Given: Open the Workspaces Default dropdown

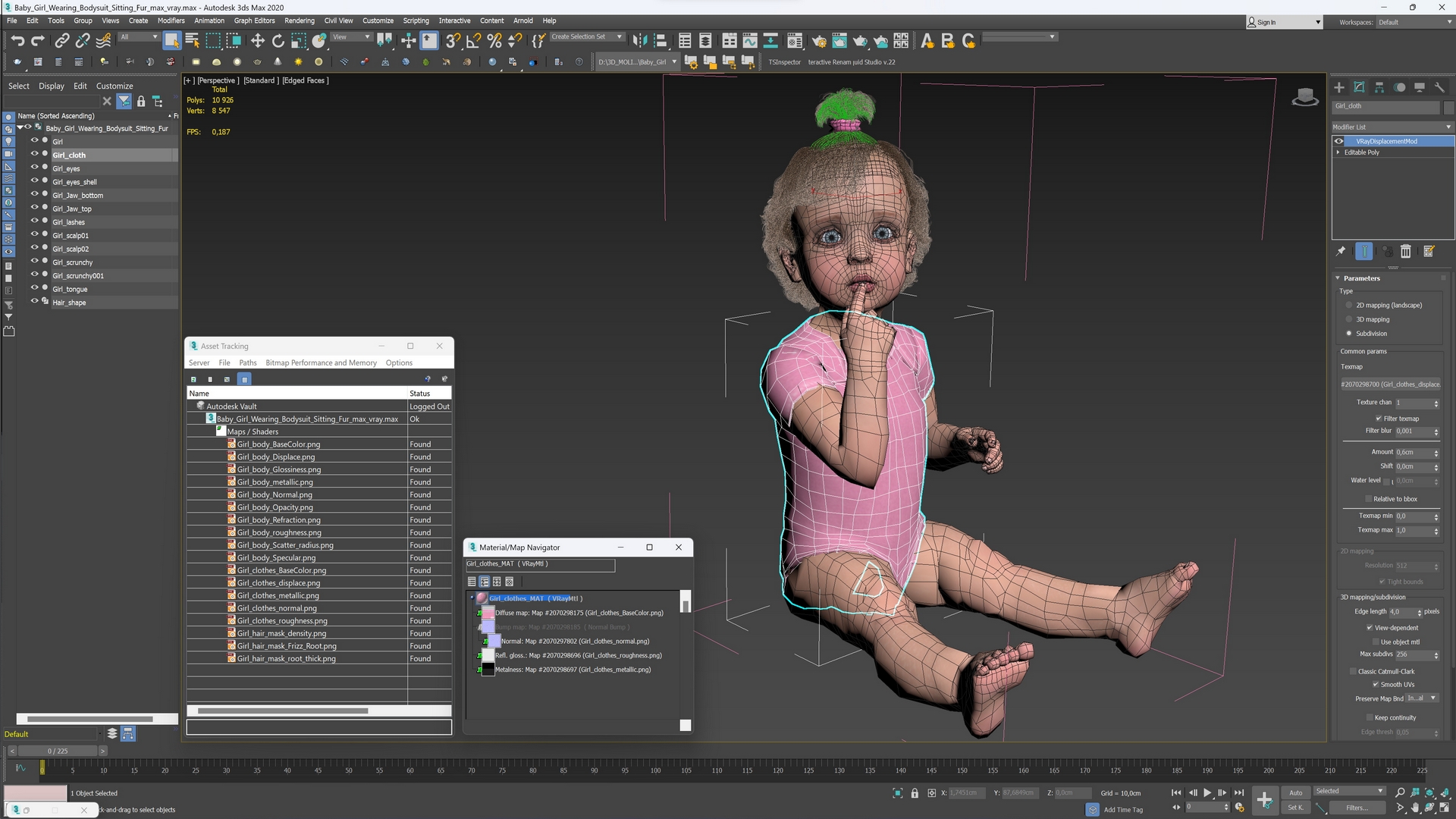Looking at the screenshot, I should [x=1414, y=22].
